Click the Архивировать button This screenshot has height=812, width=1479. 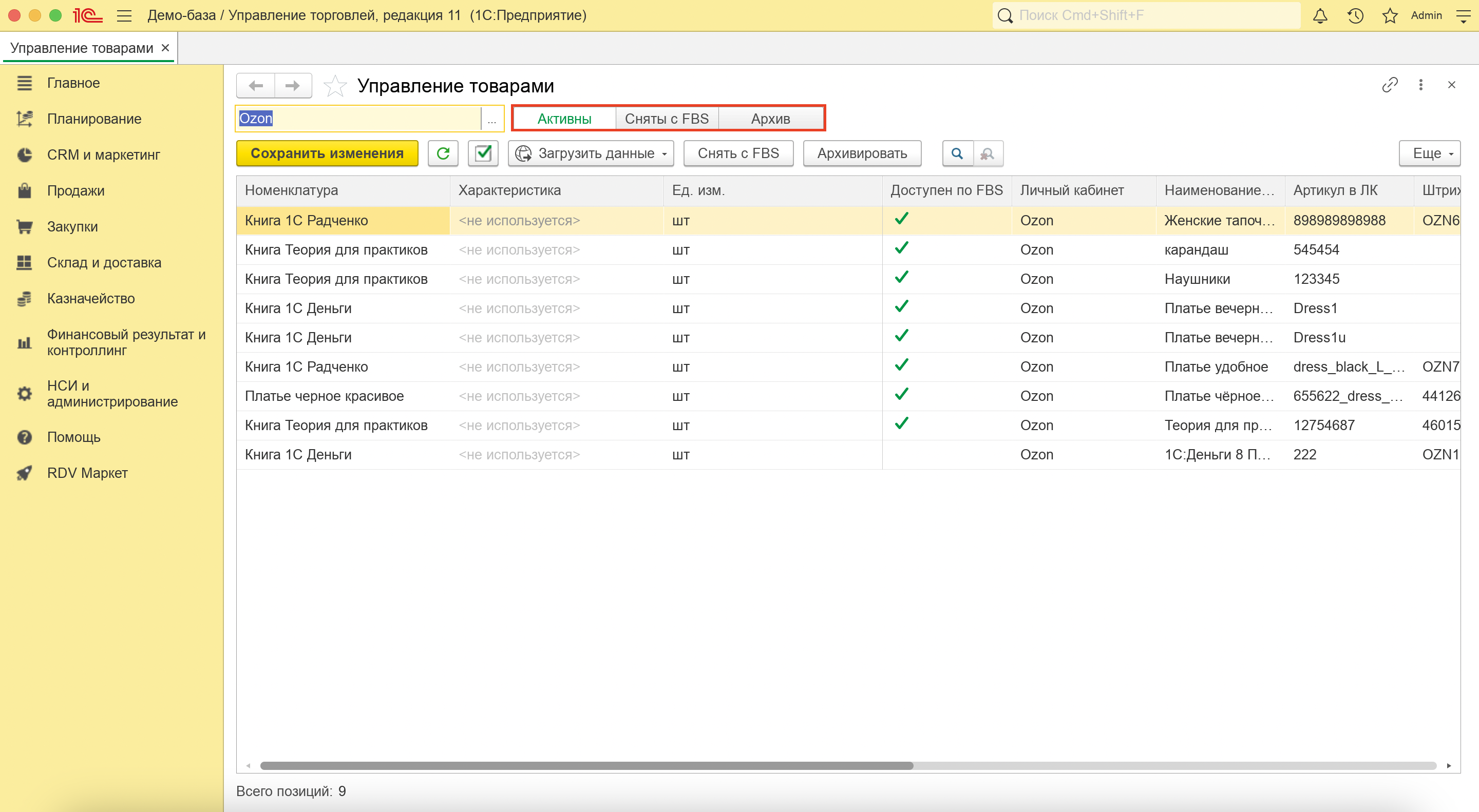coord(862,153)
